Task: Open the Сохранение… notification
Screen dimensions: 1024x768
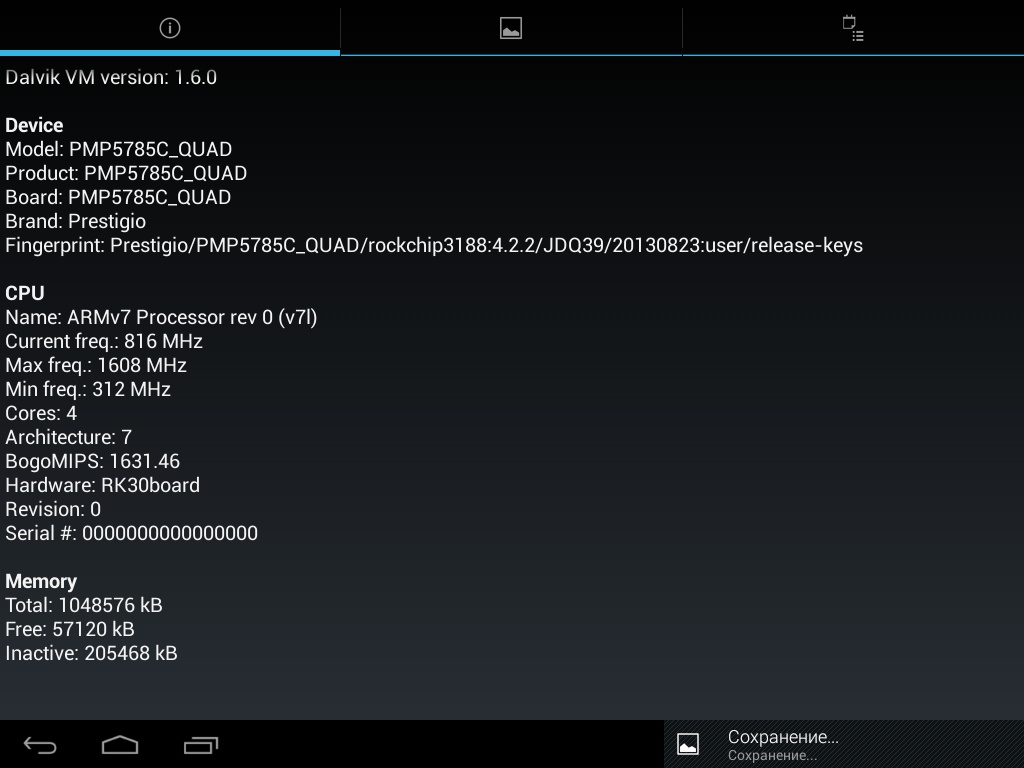Action: click(x=783, y=744)
